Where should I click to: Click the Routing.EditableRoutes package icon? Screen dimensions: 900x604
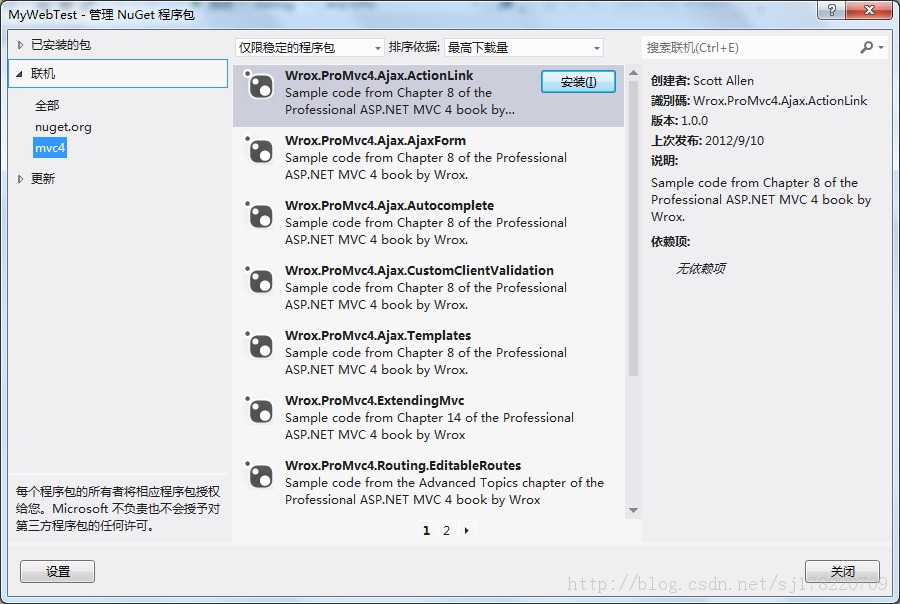[259, 475]
